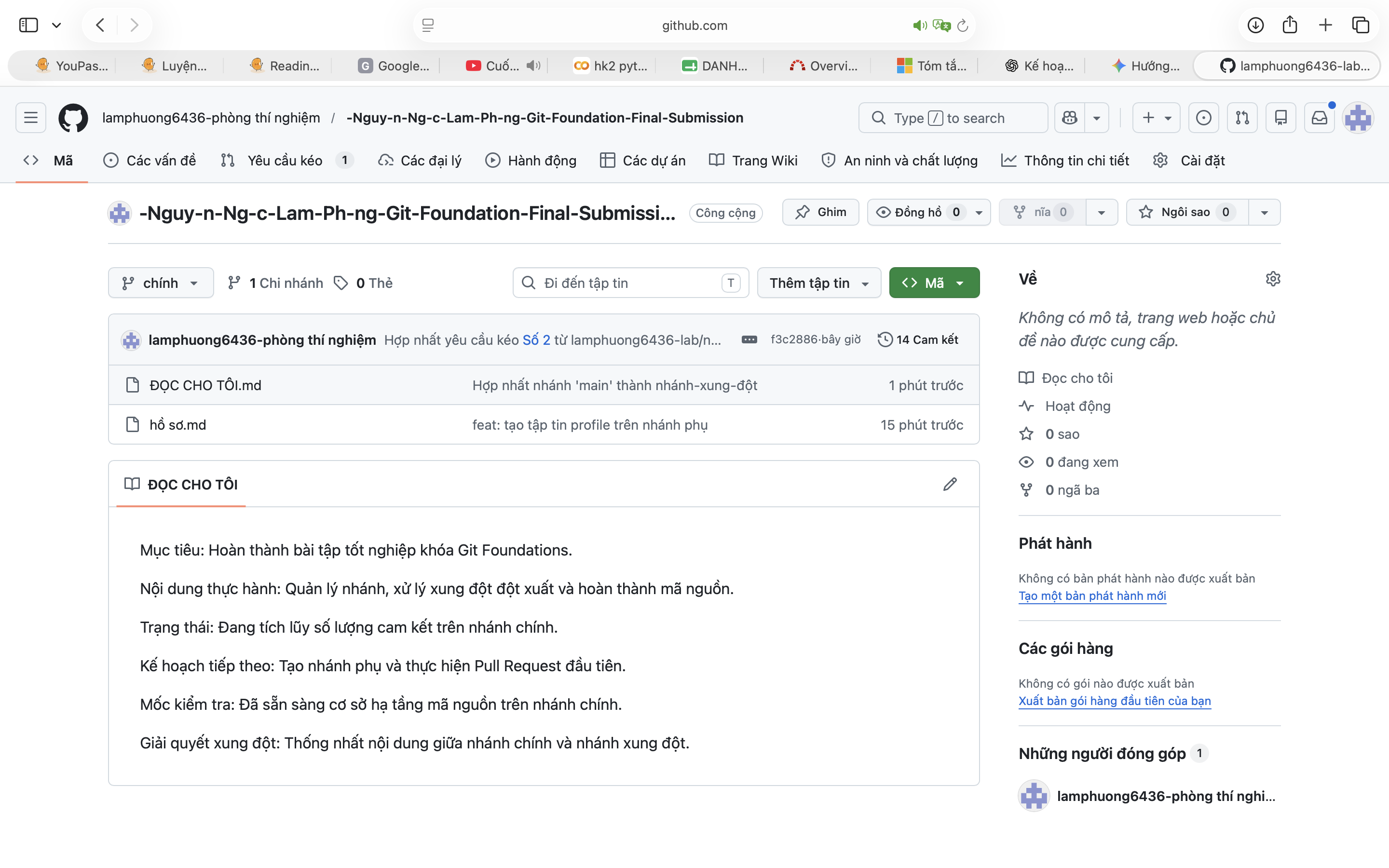Click the translate icon in address bar
The image size is (1389, 868).
941,25
